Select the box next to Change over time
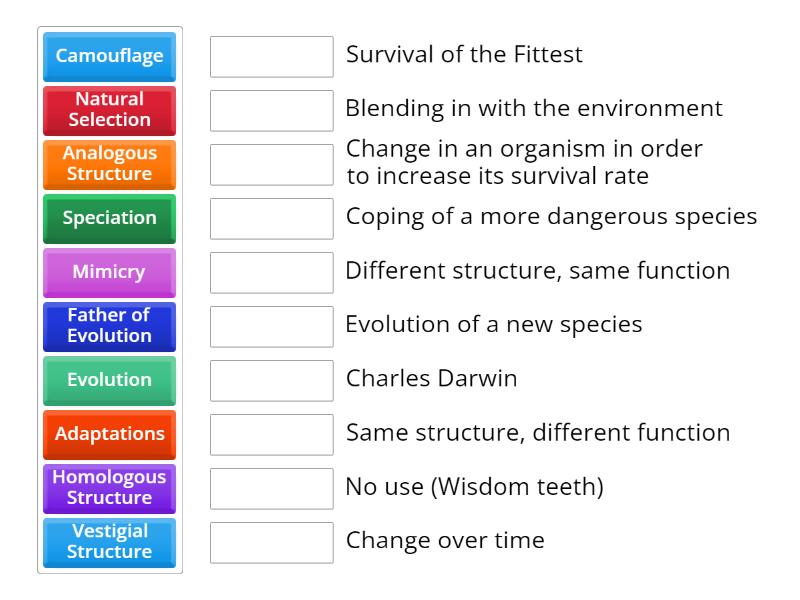The width and height of the screenshot is (800, 600). [271, 542]
